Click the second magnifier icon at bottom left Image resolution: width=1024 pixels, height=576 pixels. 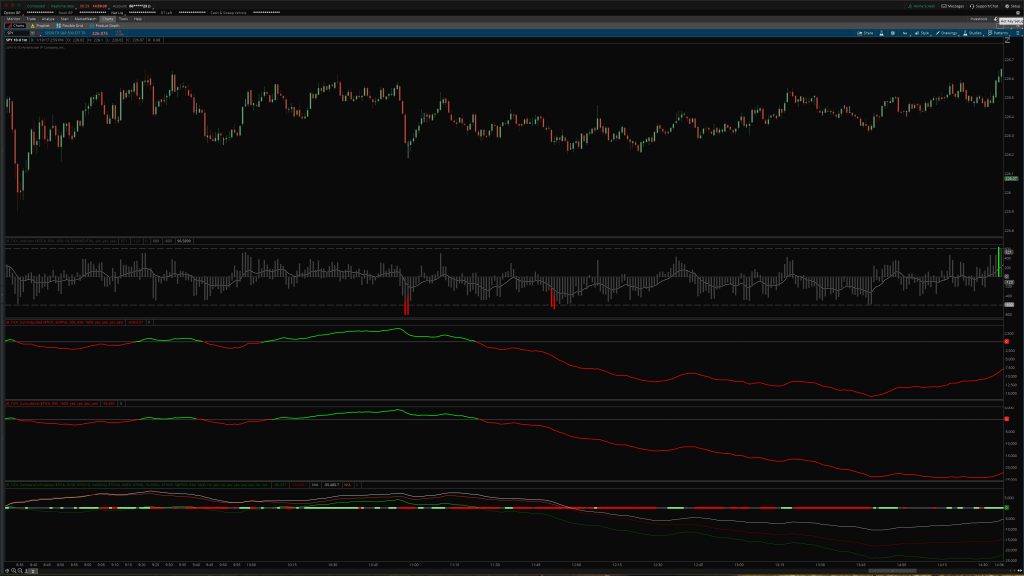click(20, 570)
